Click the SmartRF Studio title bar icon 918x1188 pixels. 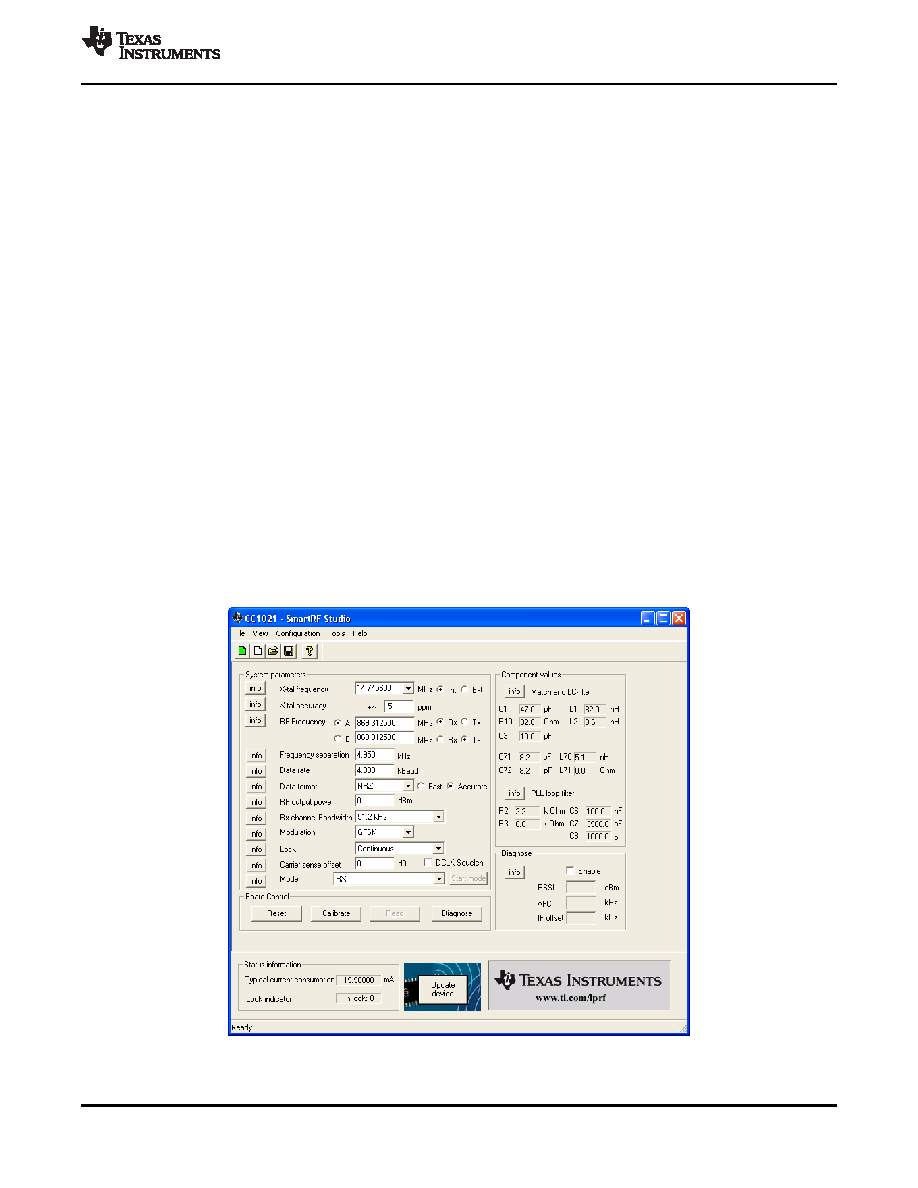click(238, 618)
